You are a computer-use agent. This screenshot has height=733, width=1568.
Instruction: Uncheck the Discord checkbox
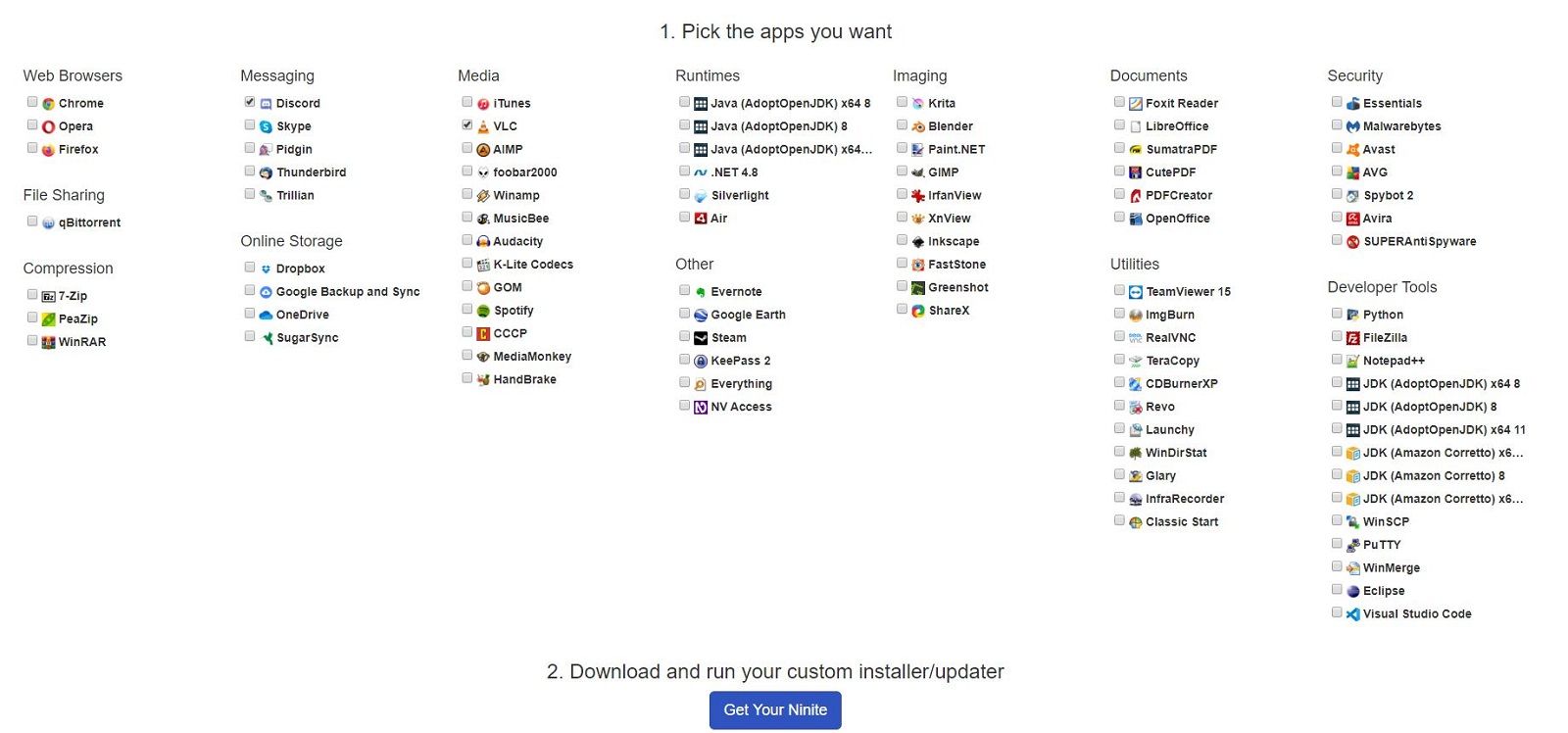pos(250,102)
